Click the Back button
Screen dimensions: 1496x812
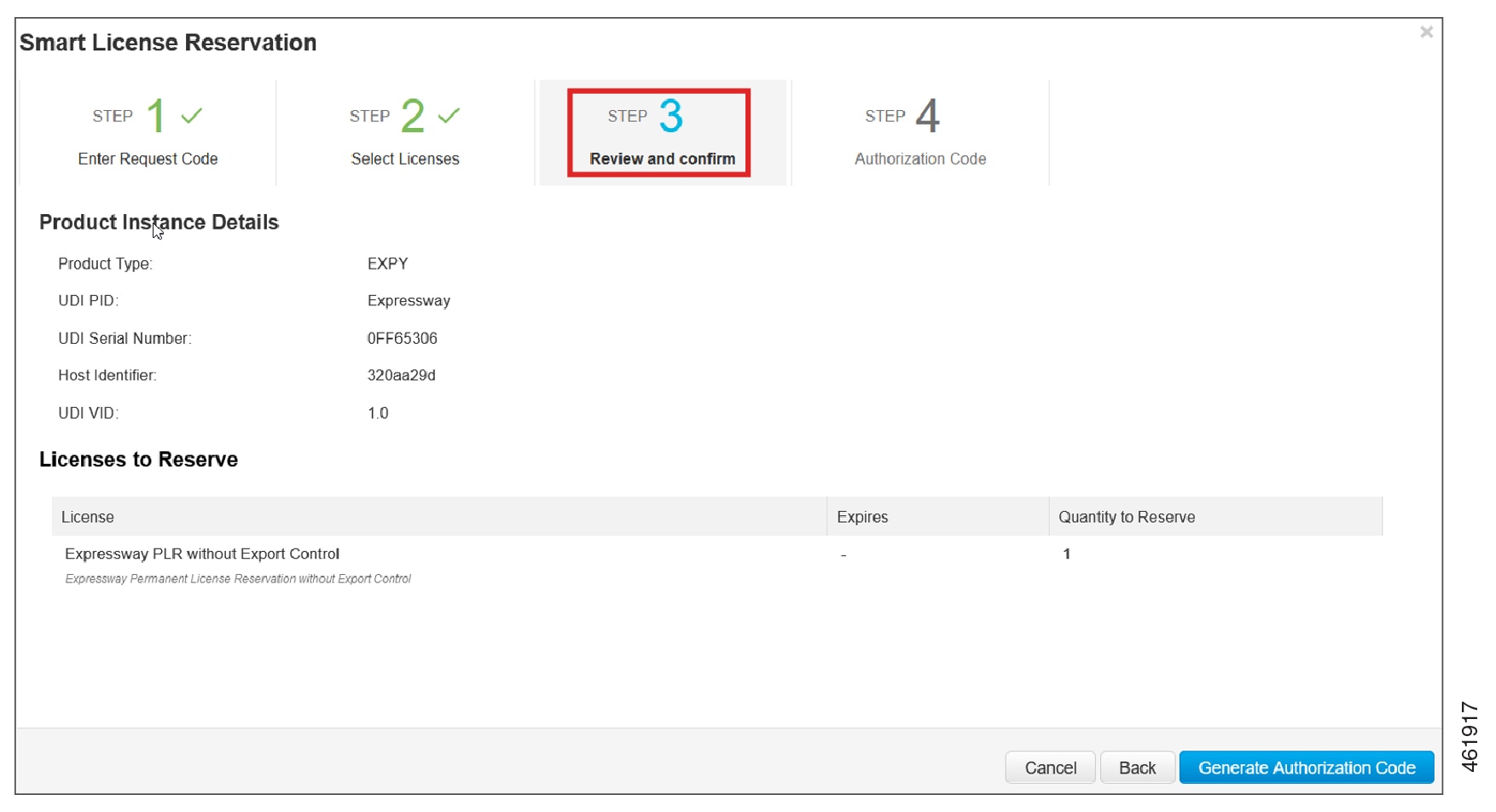tap(1137, 768)
